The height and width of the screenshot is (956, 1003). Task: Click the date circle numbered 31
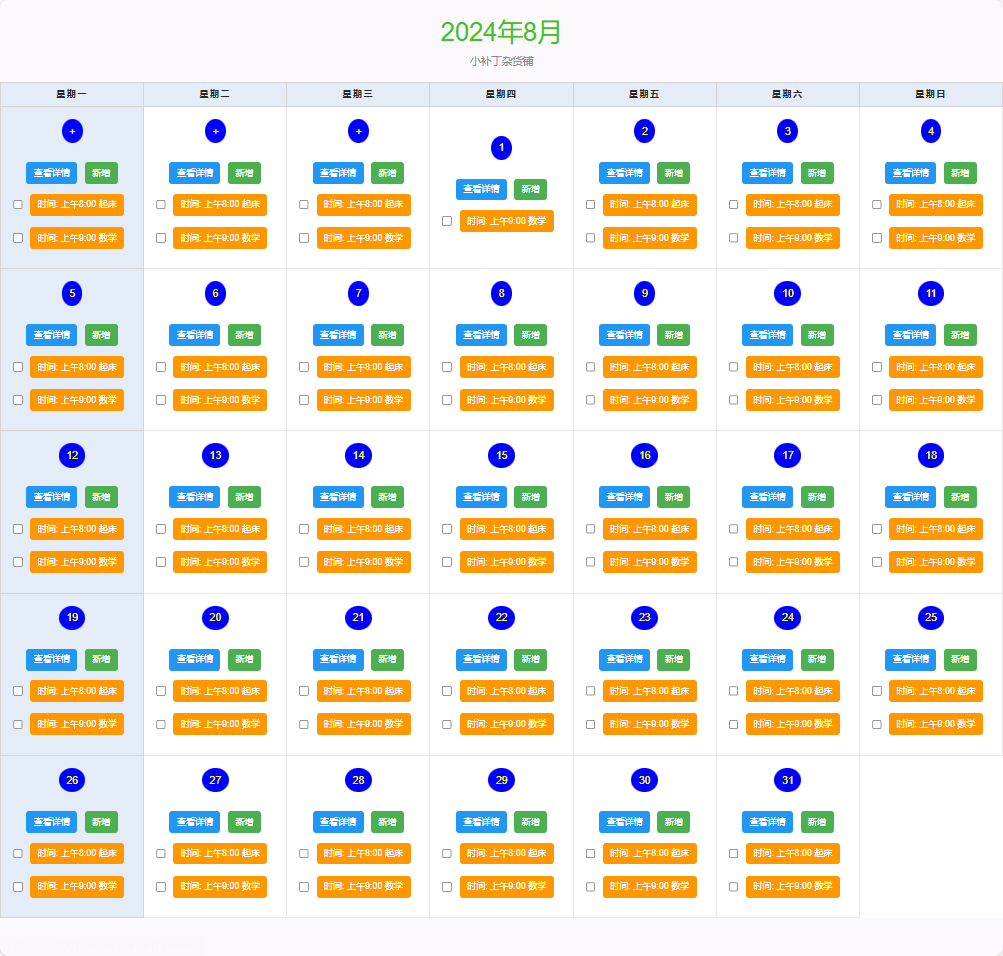tap(787, 780)
